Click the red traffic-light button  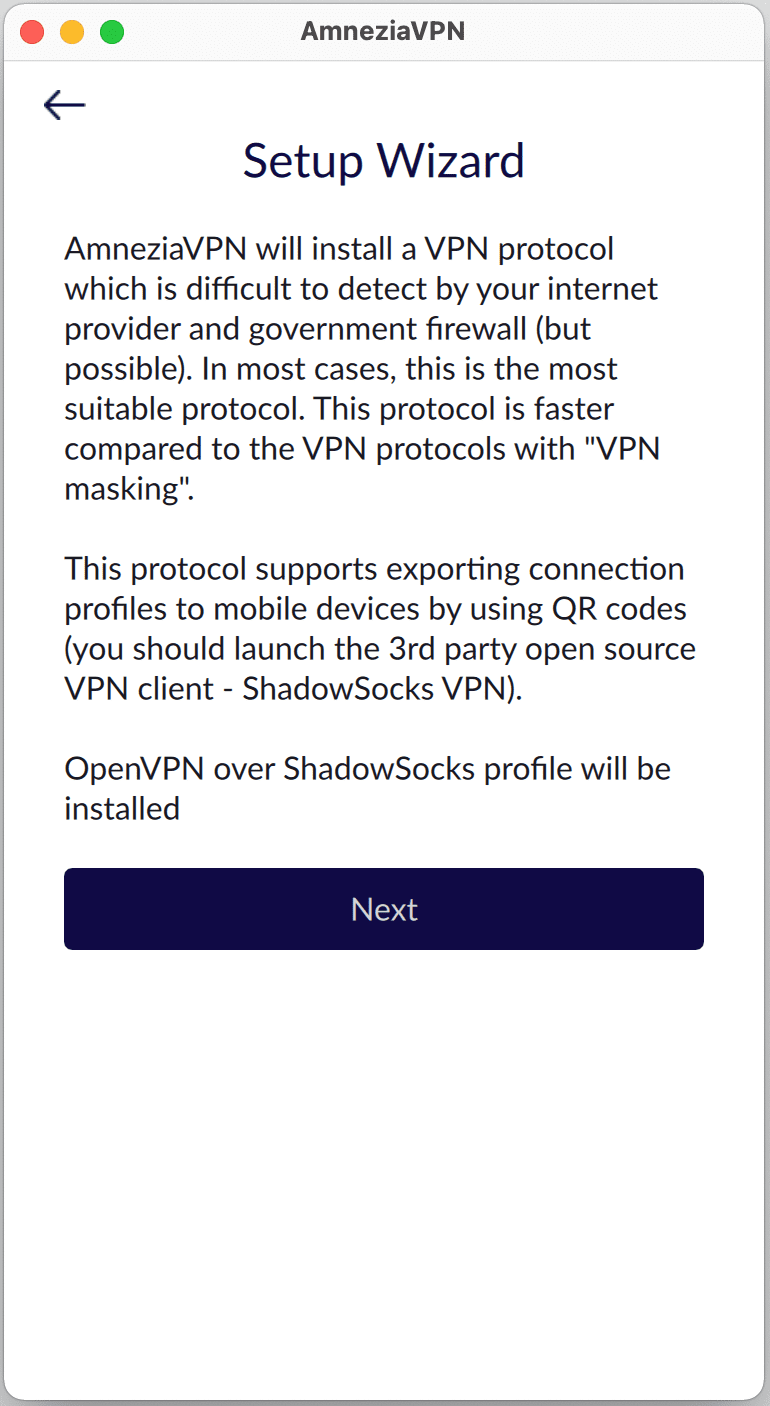[31, 31]
